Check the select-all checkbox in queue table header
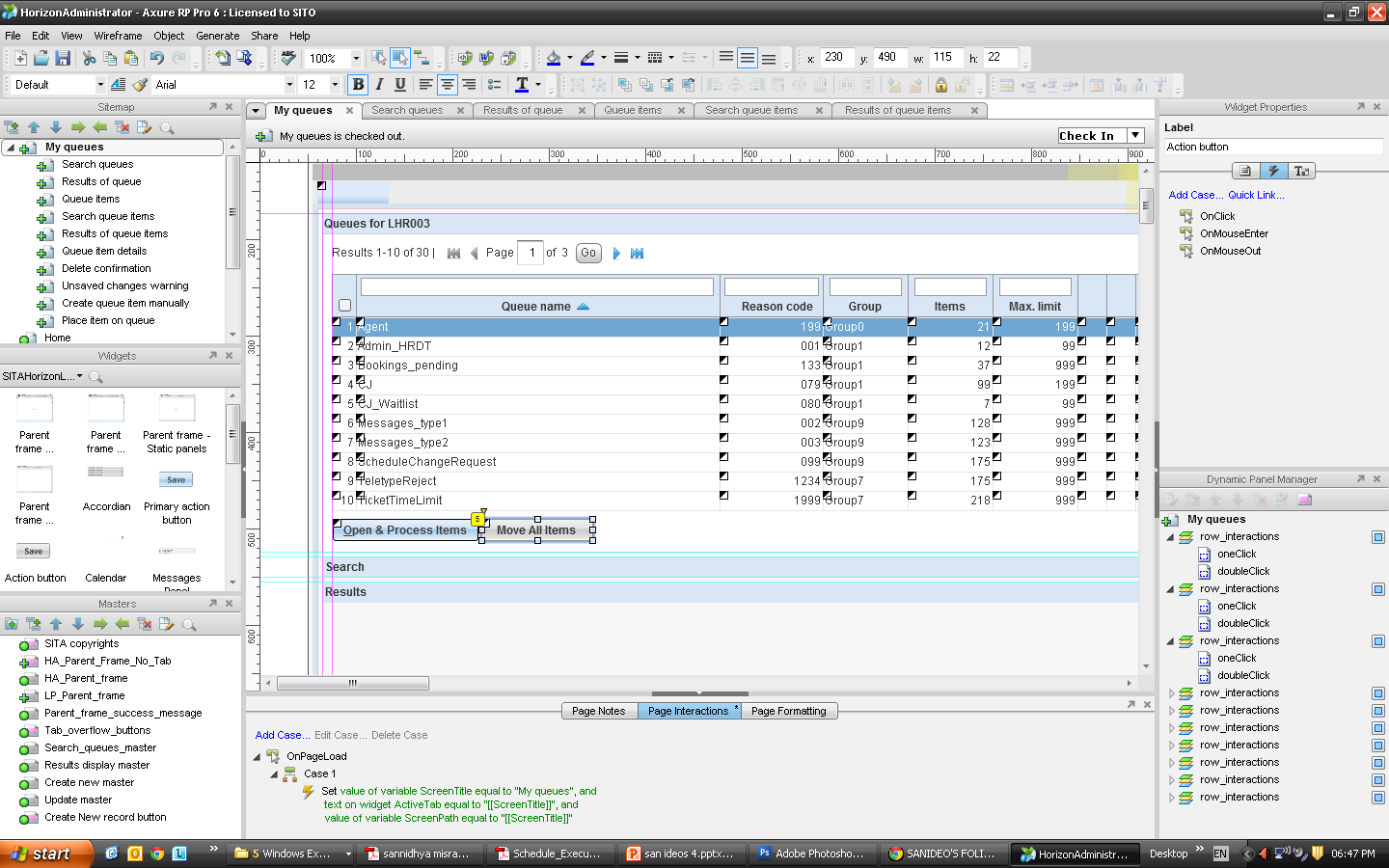The image size is (1389, 868). point(344,306)
